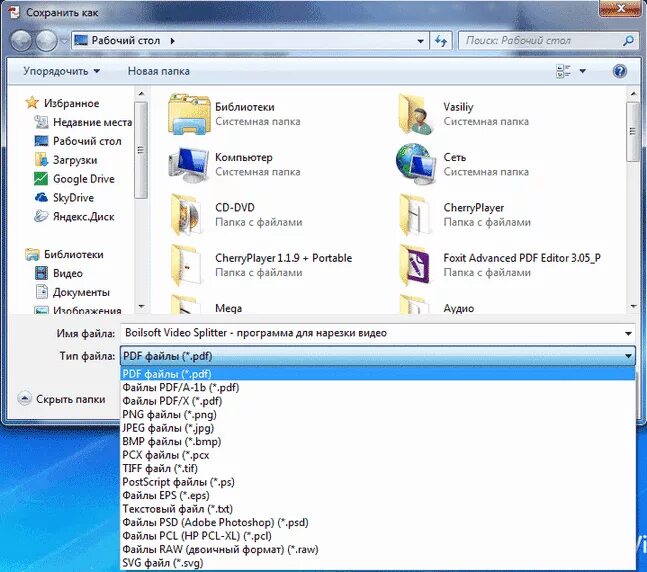Choose Файлы EPS (*.eps) option

point(378,495)
